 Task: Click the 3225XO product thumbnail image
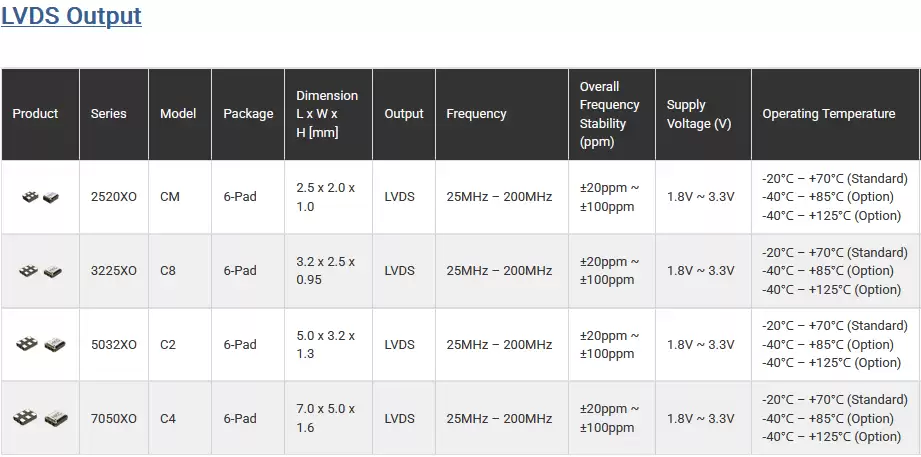click(41, 271)
